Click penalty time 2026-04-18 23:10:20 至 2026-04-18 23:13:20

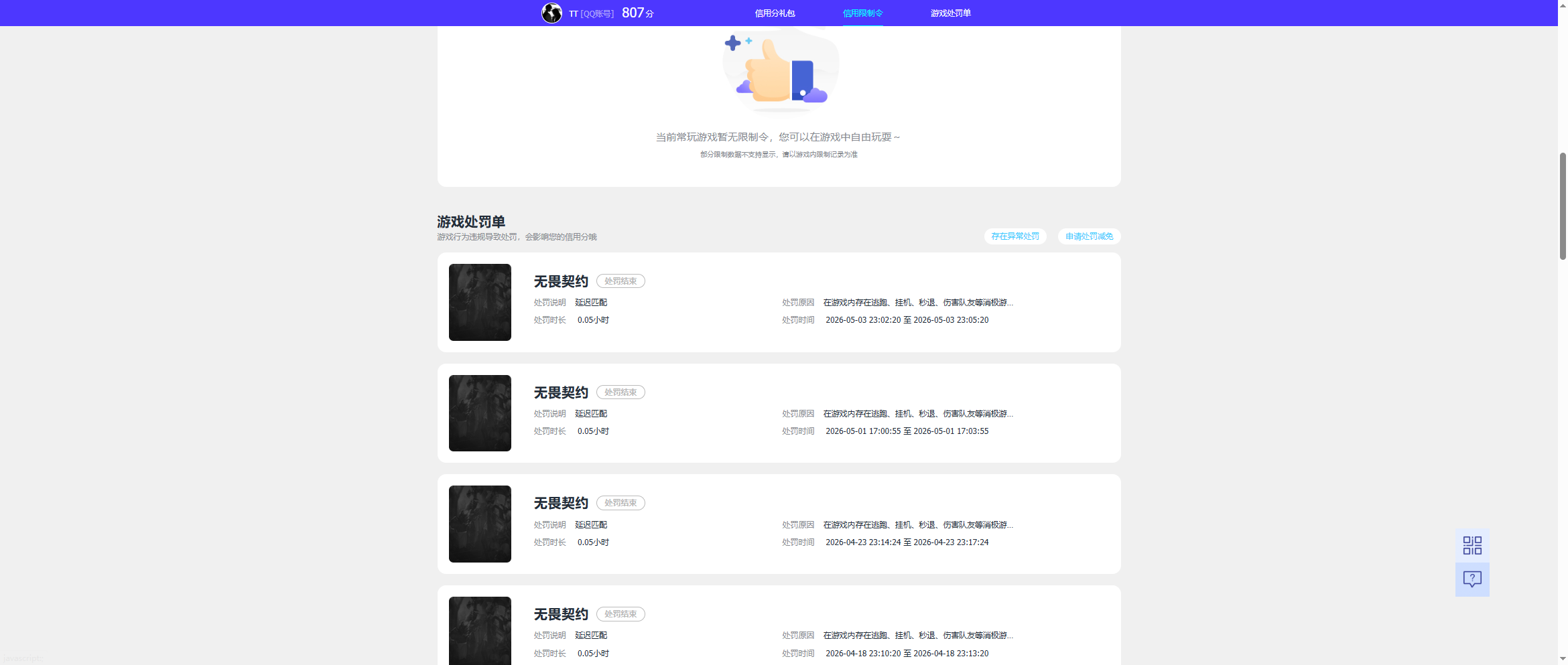(907, 654)
